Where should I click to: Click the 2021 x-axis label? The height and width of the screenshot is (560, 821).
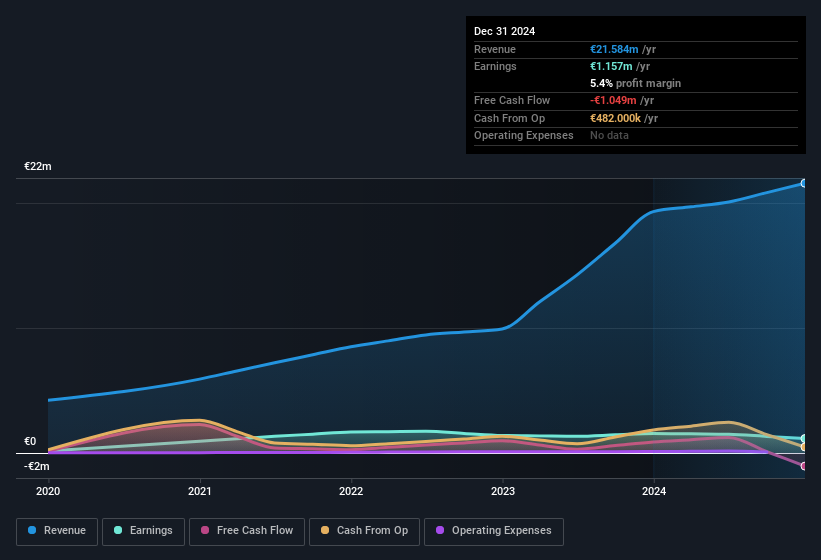pos(199,491)
